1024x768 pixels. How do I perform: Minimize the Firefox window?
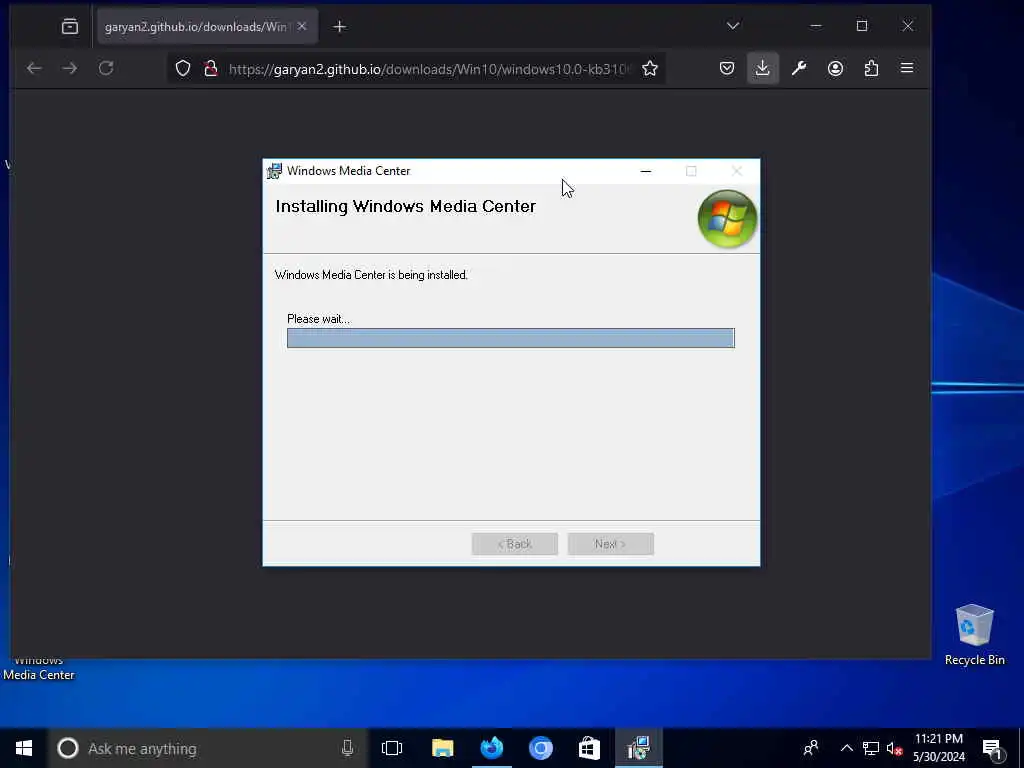pyautogui.click(x=816, y=26)
